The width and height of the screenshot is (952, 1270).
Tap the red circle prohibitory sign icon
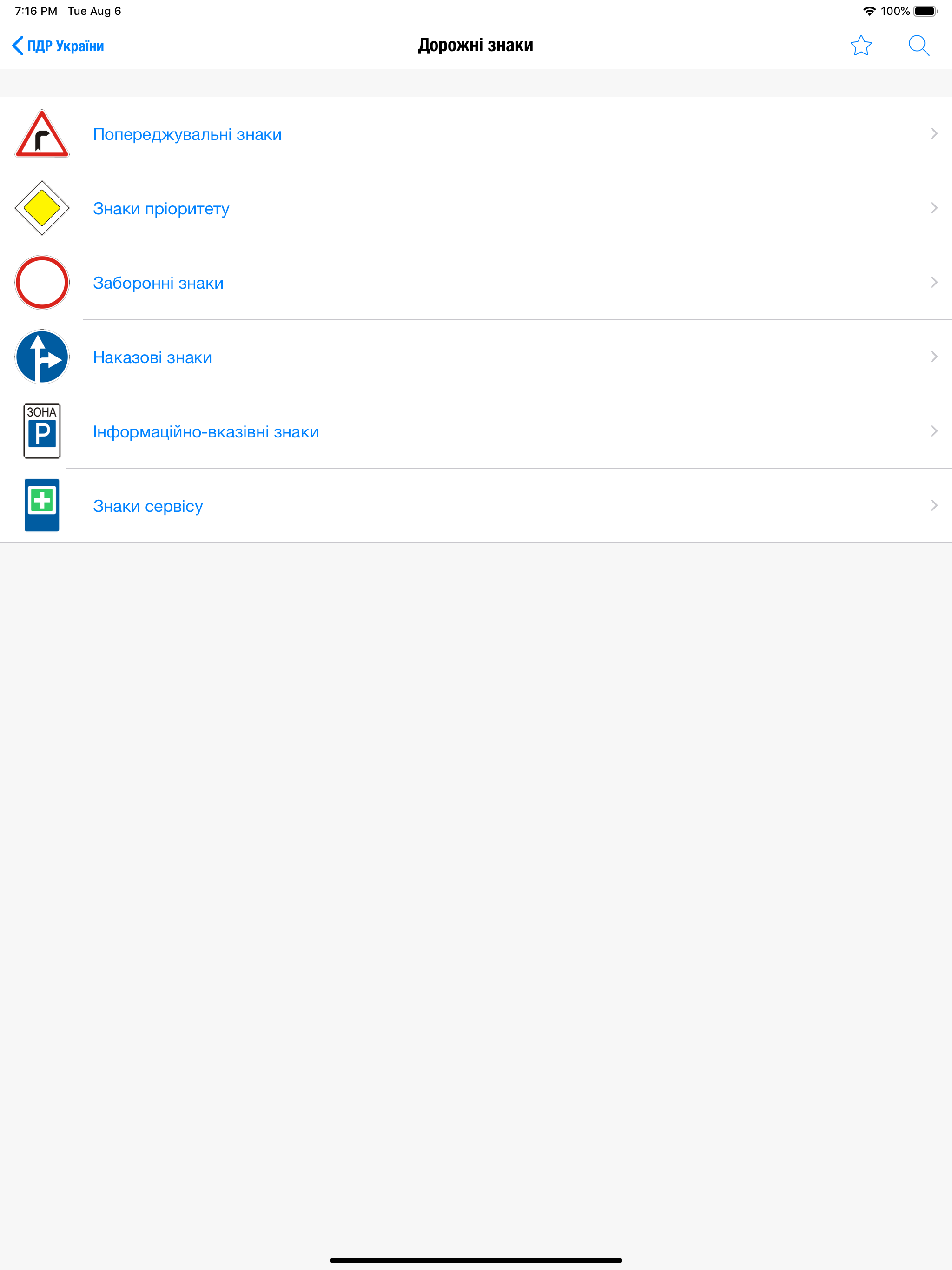coord(42,283)
